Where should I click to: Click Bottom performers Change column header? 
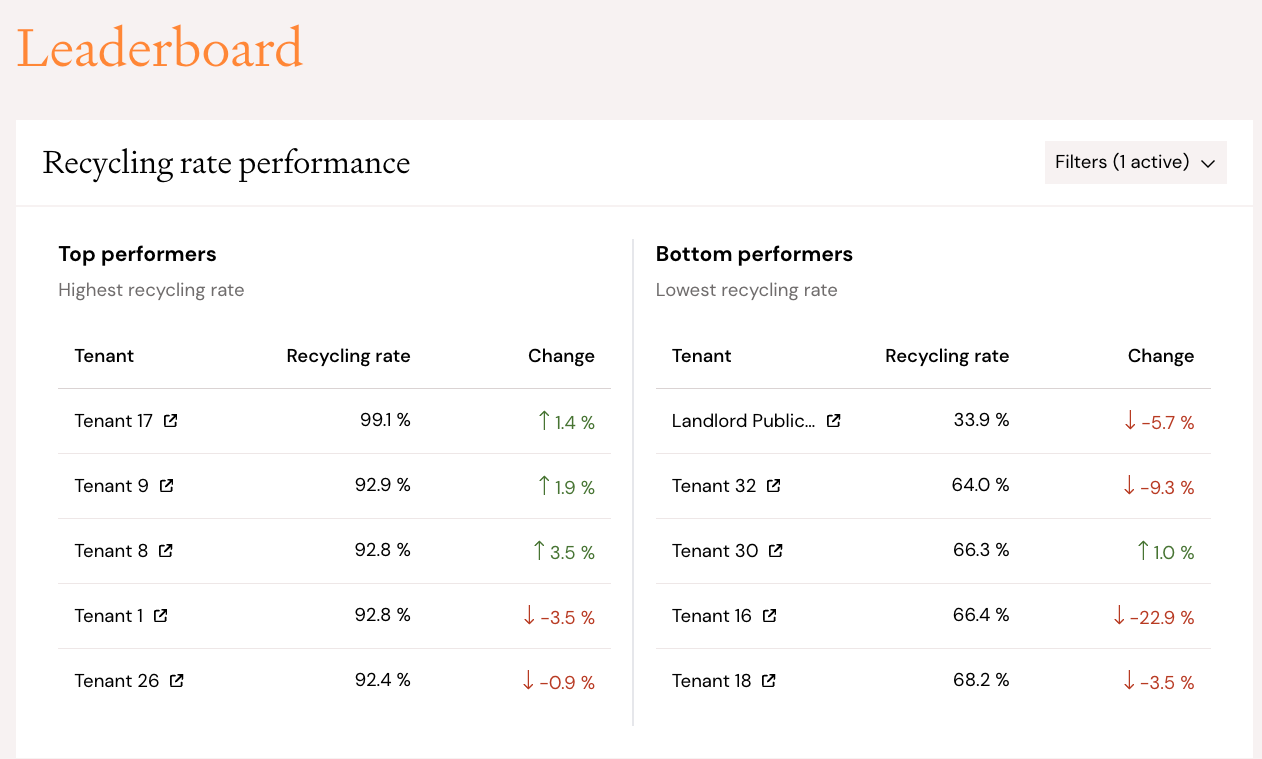[x=1161, y=356]
